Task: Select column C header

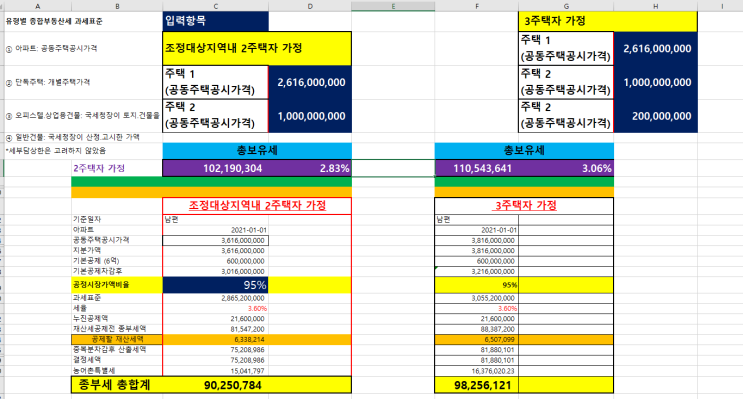Action: (x=216, y=6)
